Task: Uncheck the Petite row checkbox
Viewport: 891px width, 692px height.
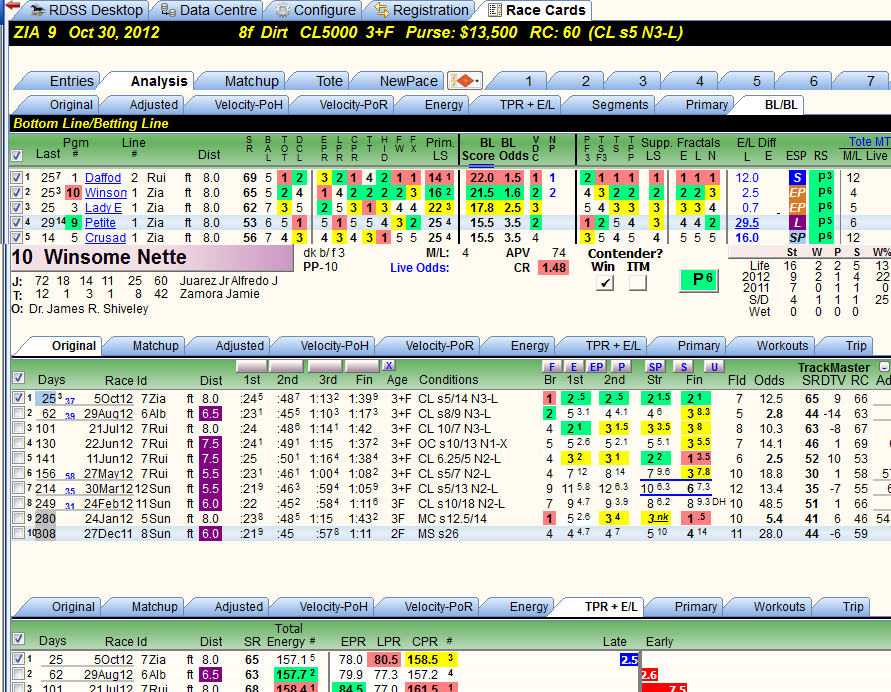Action: [x=16, y=223]
